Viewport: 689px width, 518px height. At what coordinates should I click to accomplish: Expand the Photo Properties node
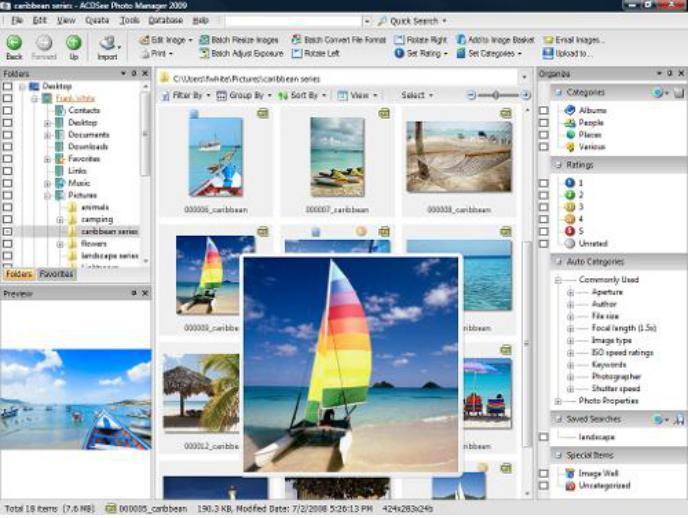click(558, 401)
